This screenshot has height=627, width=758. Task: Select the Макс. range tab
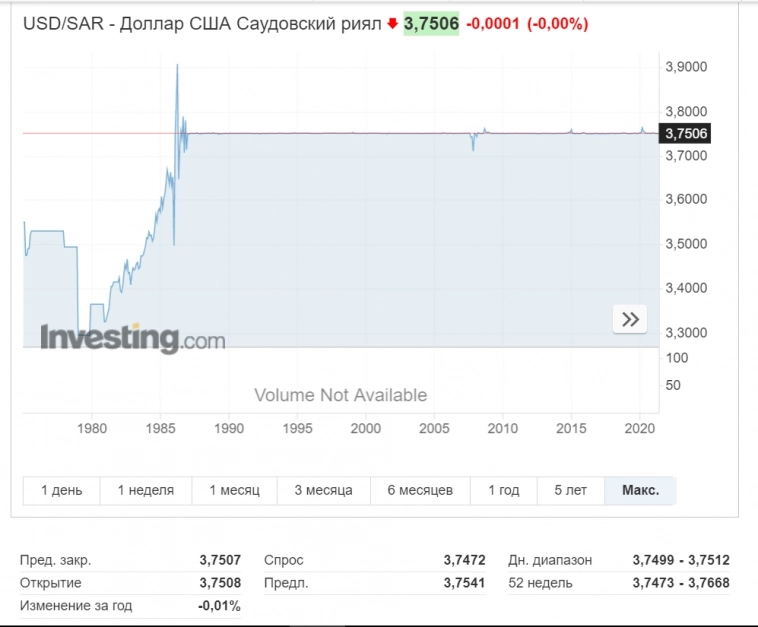640,490
